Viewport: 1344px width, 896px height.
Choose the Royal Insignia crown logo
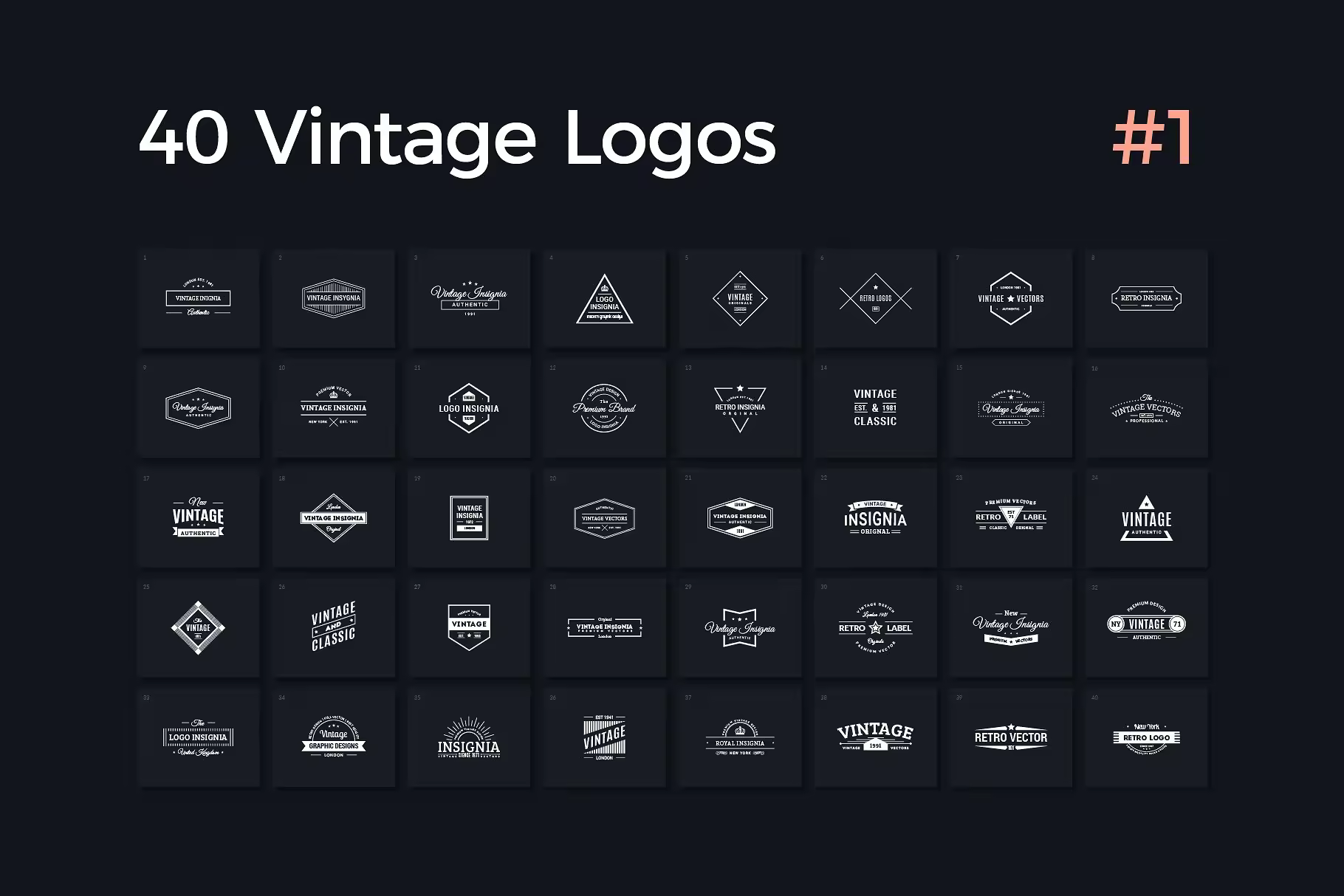(740, 737)
